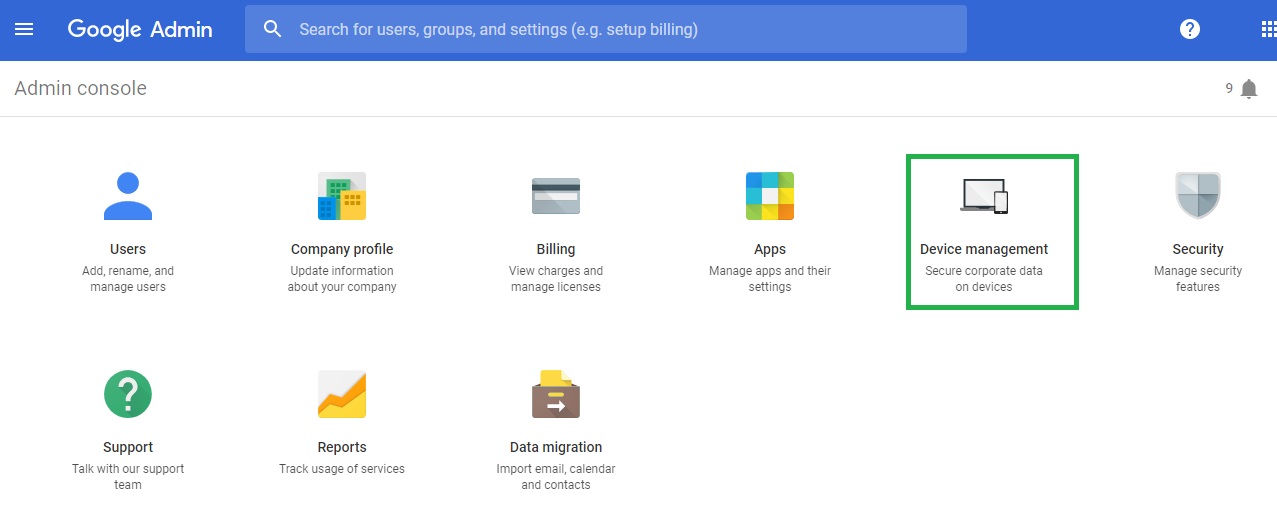
Task: Open the Reports chart icon
Action: click(342, 394)
